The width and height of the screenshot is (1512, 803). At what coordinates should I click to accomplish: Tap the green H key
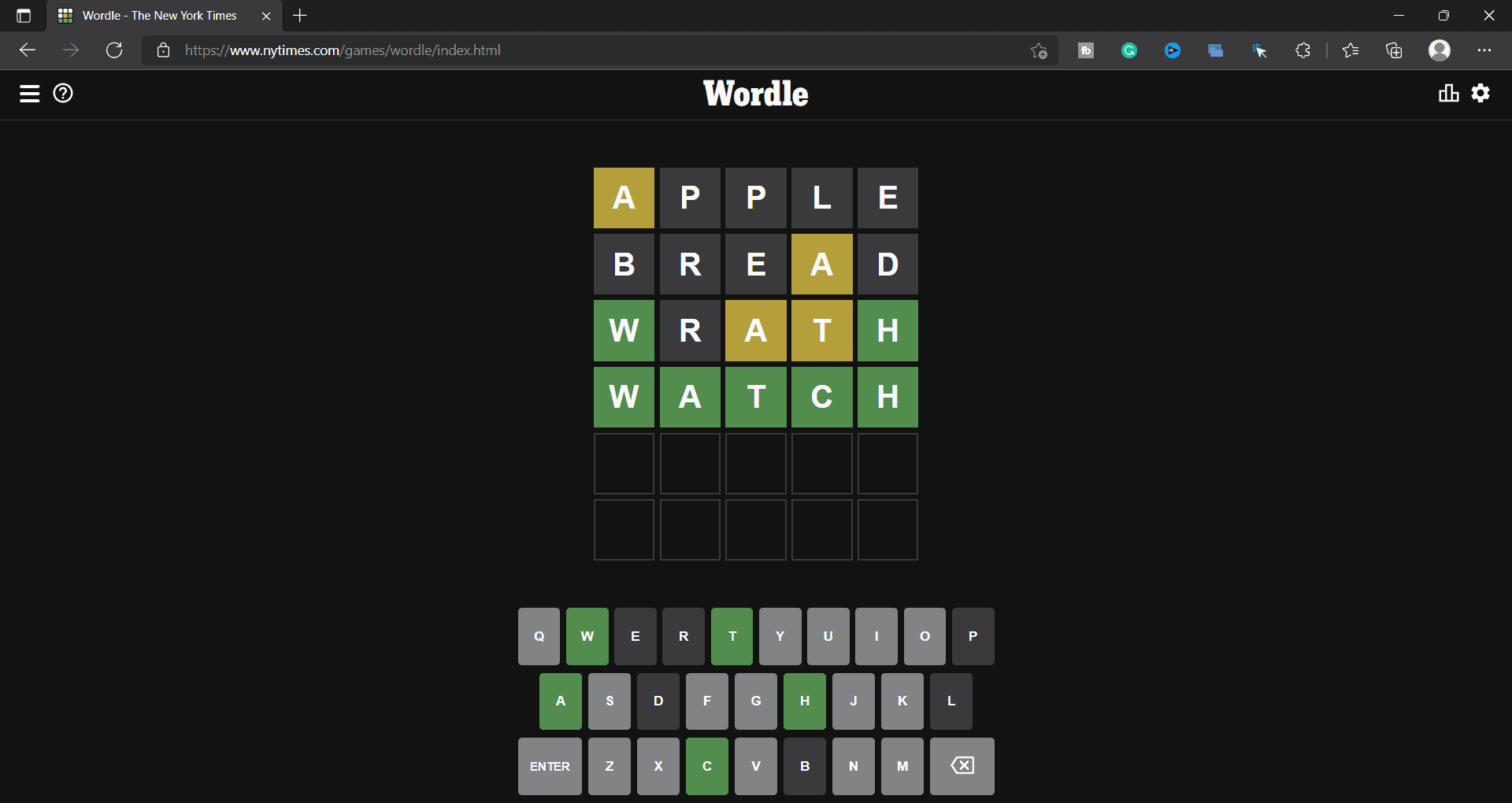point(805,701)
